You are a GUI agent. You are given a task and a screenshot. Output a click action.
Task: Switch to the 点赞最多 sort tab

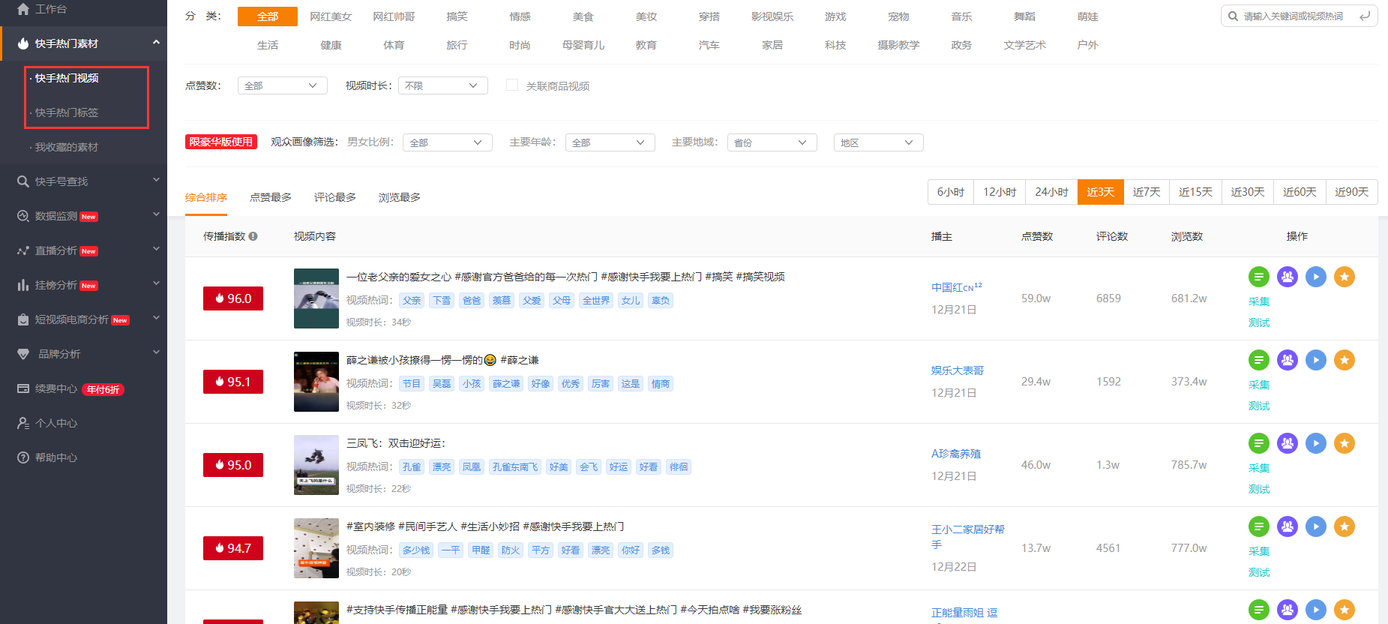point(270,198)
